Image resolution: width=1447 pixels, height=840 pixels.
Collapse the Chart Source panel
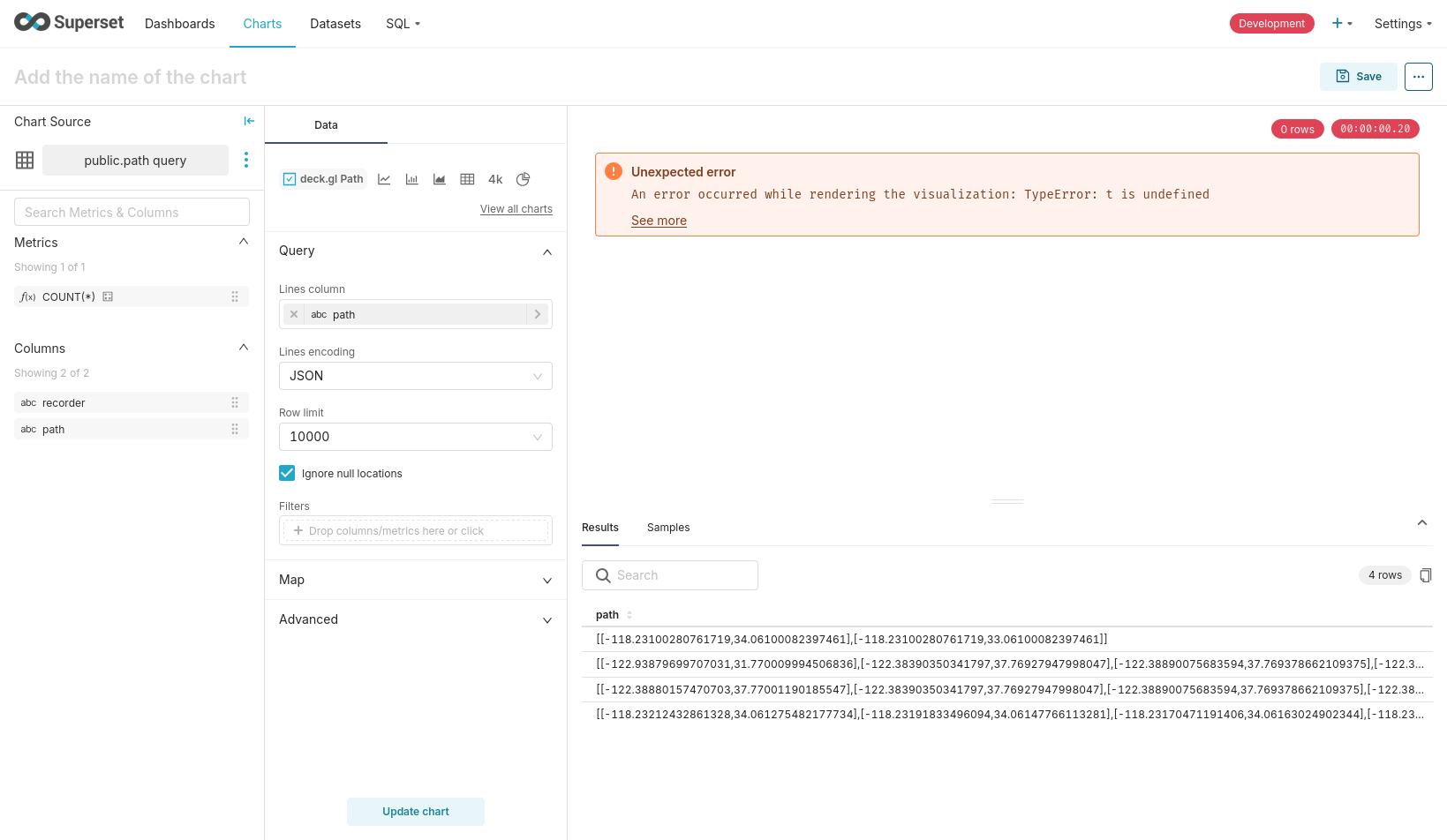point(249,121)
